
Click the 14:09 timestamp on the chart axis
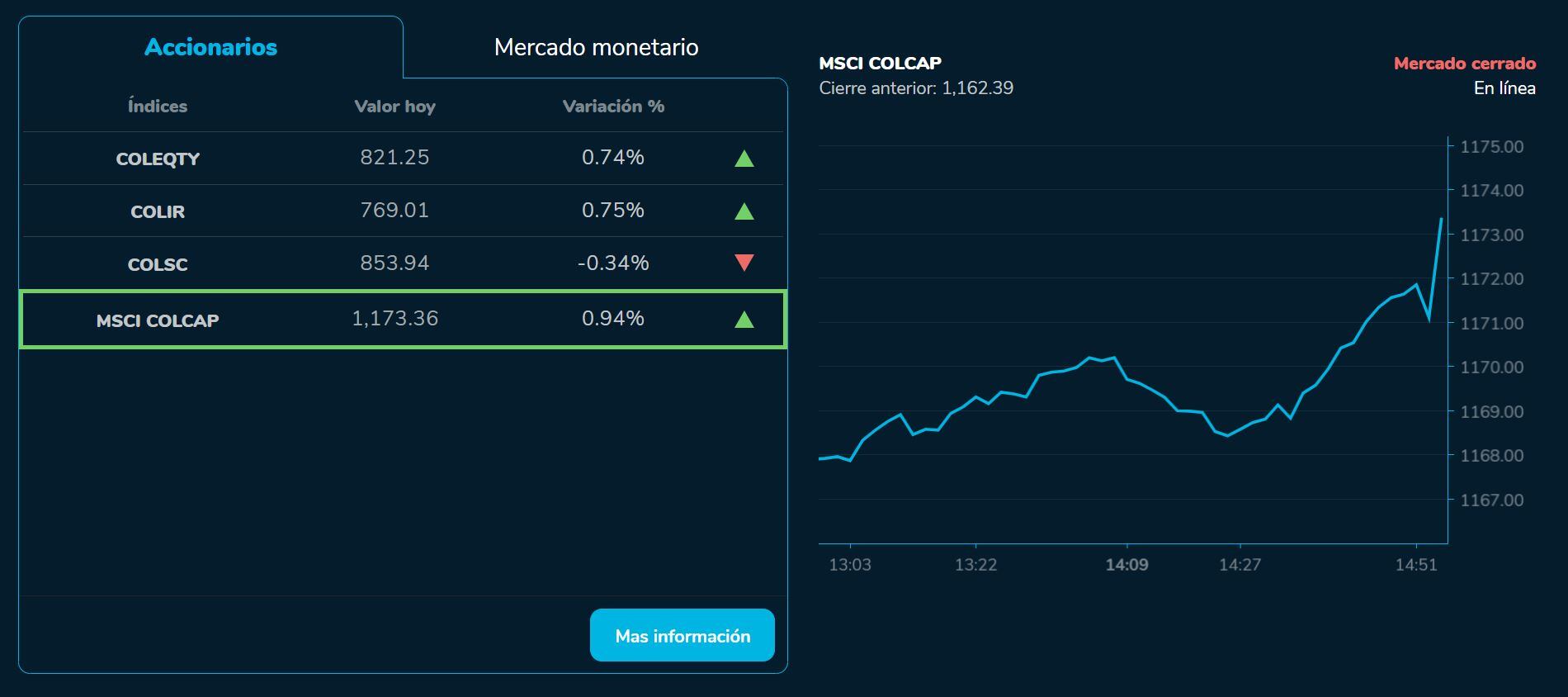(1127, 567)
